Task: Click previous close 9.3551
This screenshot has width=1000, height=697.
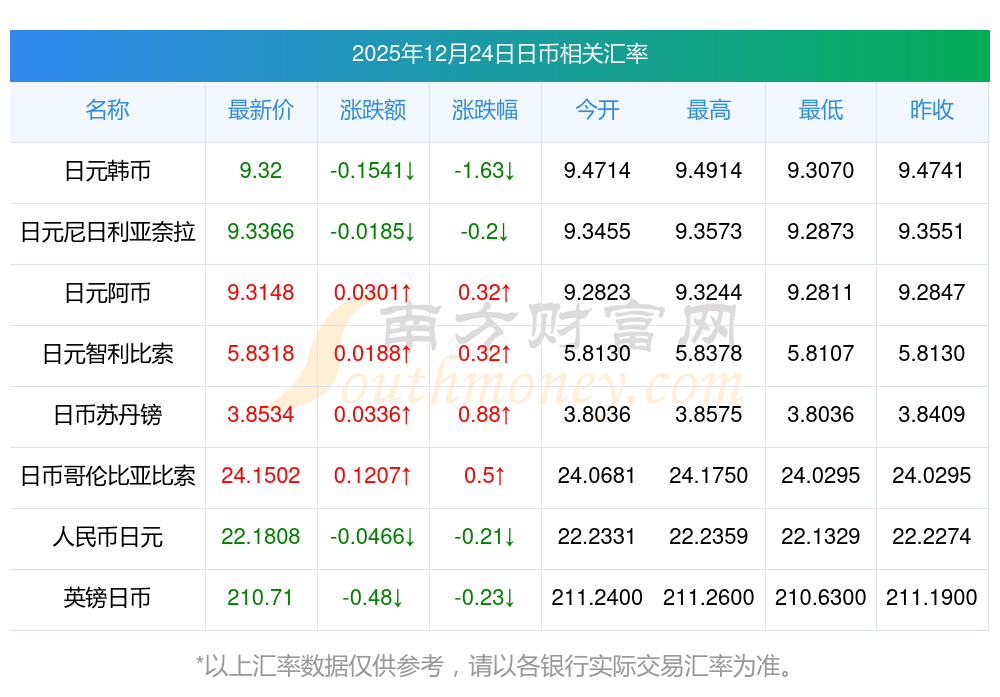Action: click(x=931, y=231)
